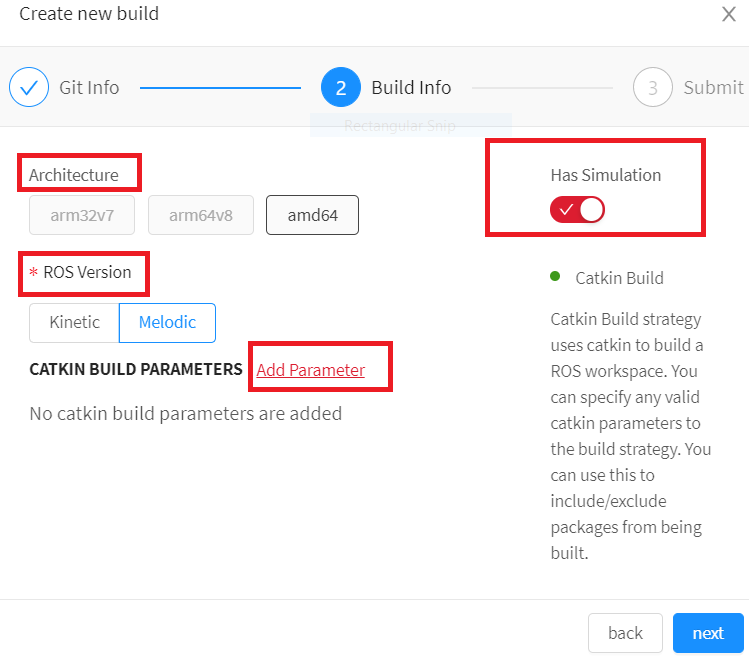749x659 pixels.
Task: Select Melodic ROS version
Action: click(167, 322)
